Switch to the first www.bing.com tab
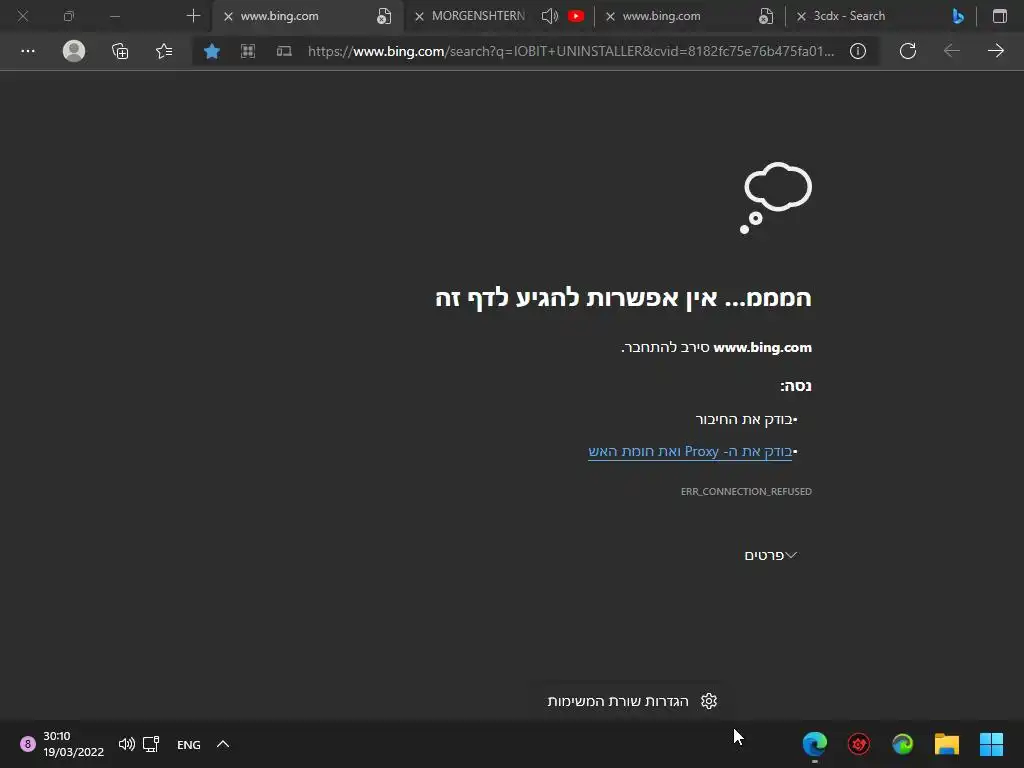 [308, 16]
